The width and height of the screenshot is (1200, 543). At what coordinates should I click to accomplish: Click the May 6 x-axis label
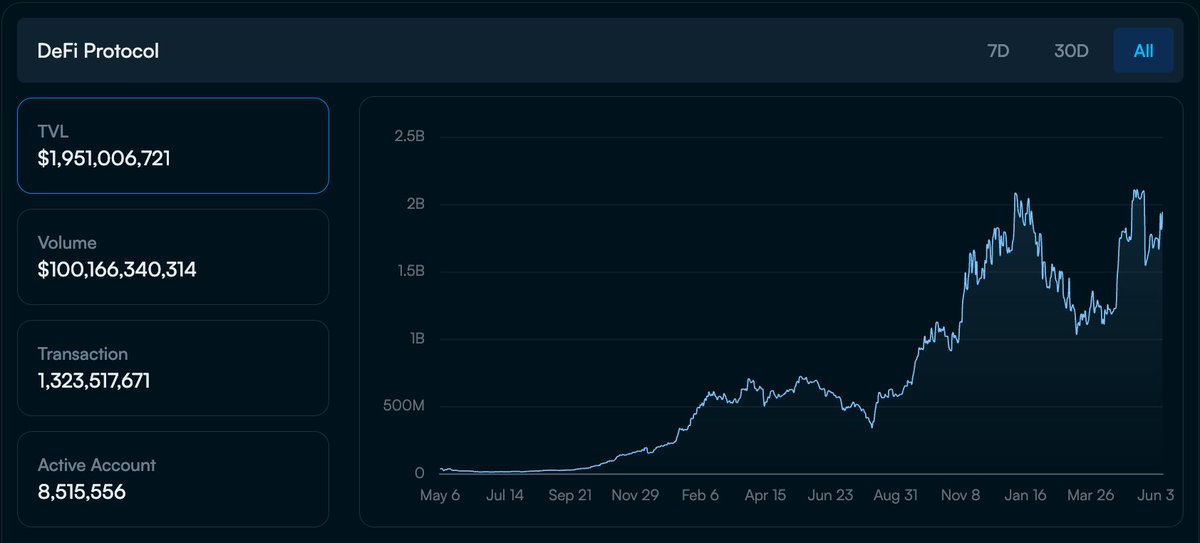[442, 495]
